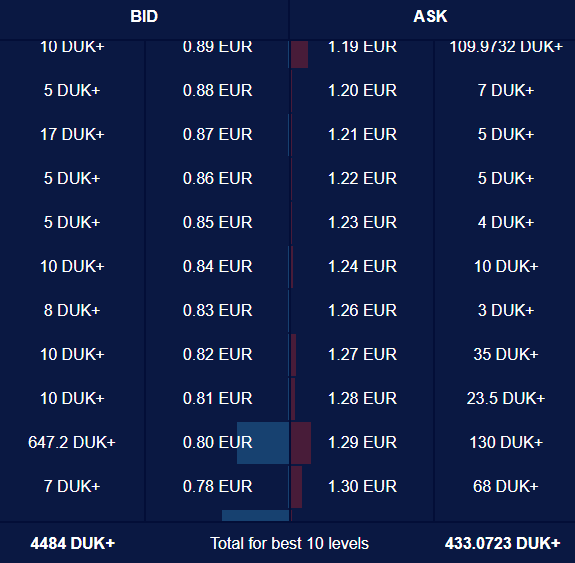
Task: Select the 0.83 EUR bid price
Action: [217, 310]
